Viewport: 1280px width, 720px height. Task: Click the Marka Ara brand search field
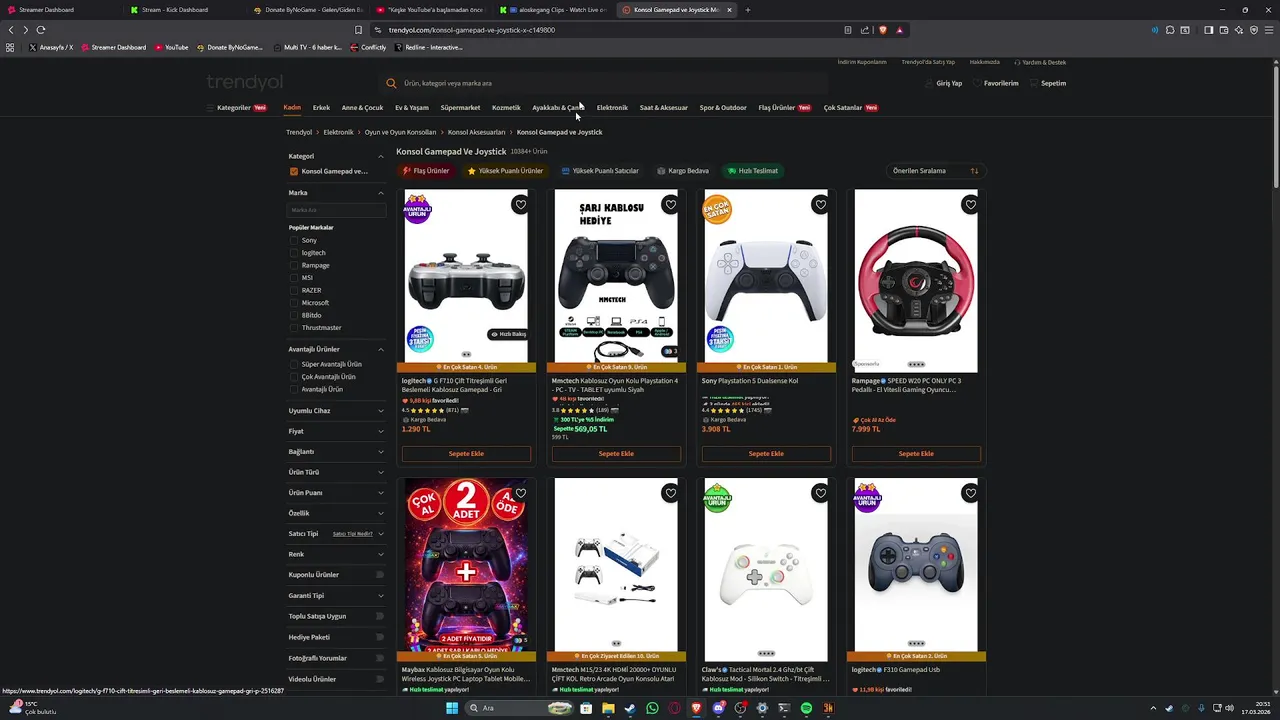click(x=336, y=210)
